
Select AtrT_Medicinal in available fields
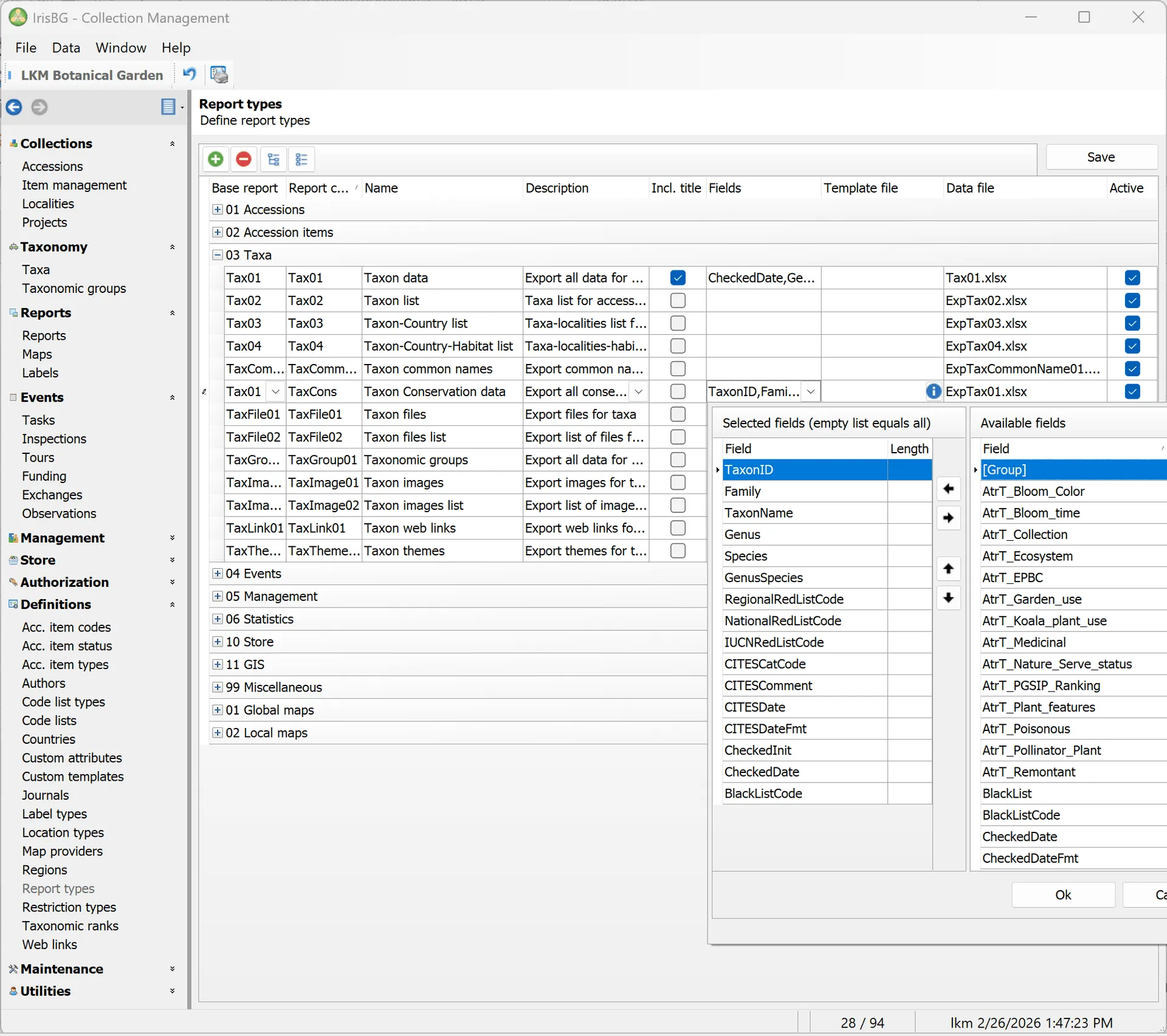pyautogui.click(x=1073, y=642)
